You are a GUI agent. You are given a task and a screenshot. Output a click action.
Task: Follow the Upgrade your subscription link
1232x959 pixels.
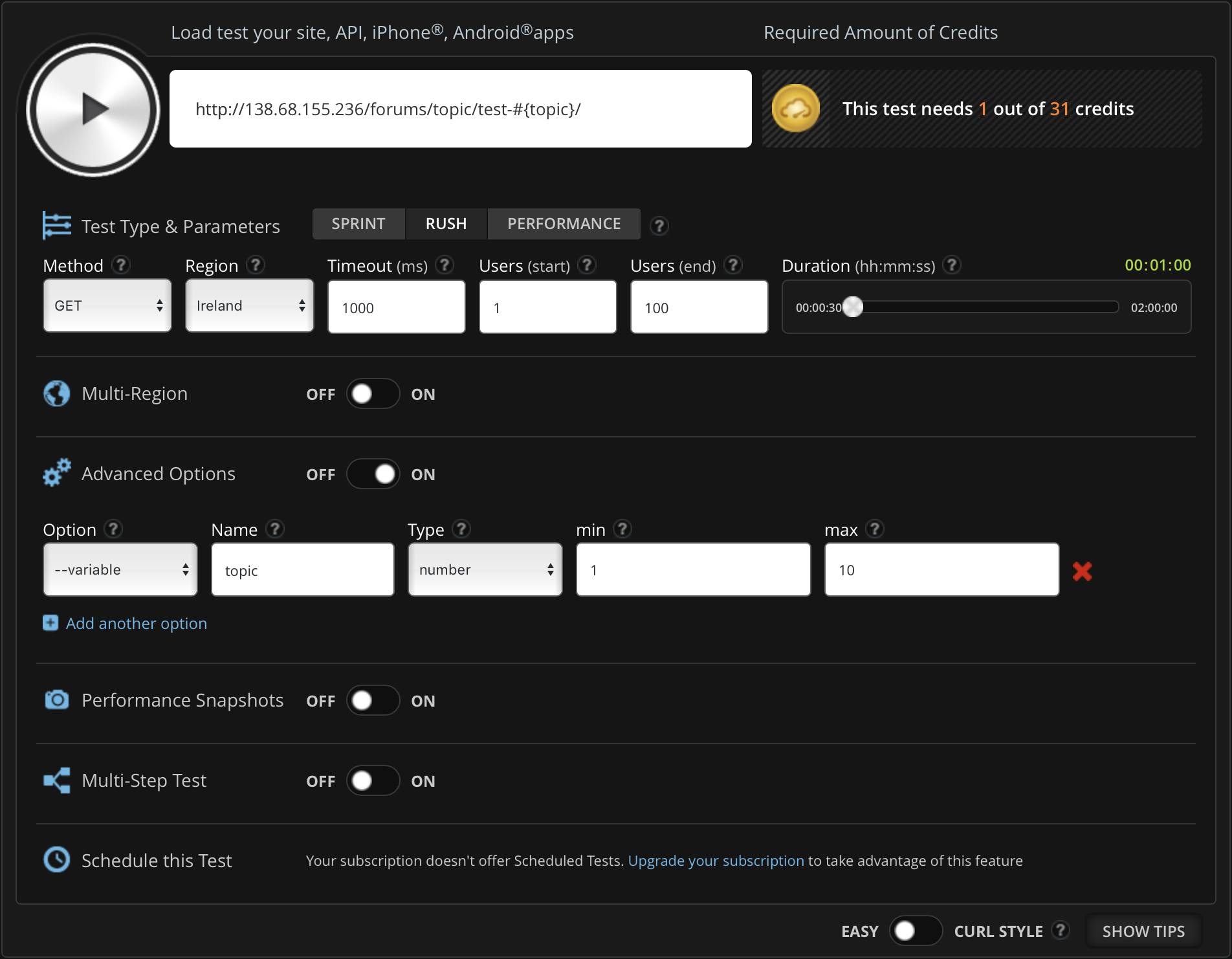[x=716, y=861]
